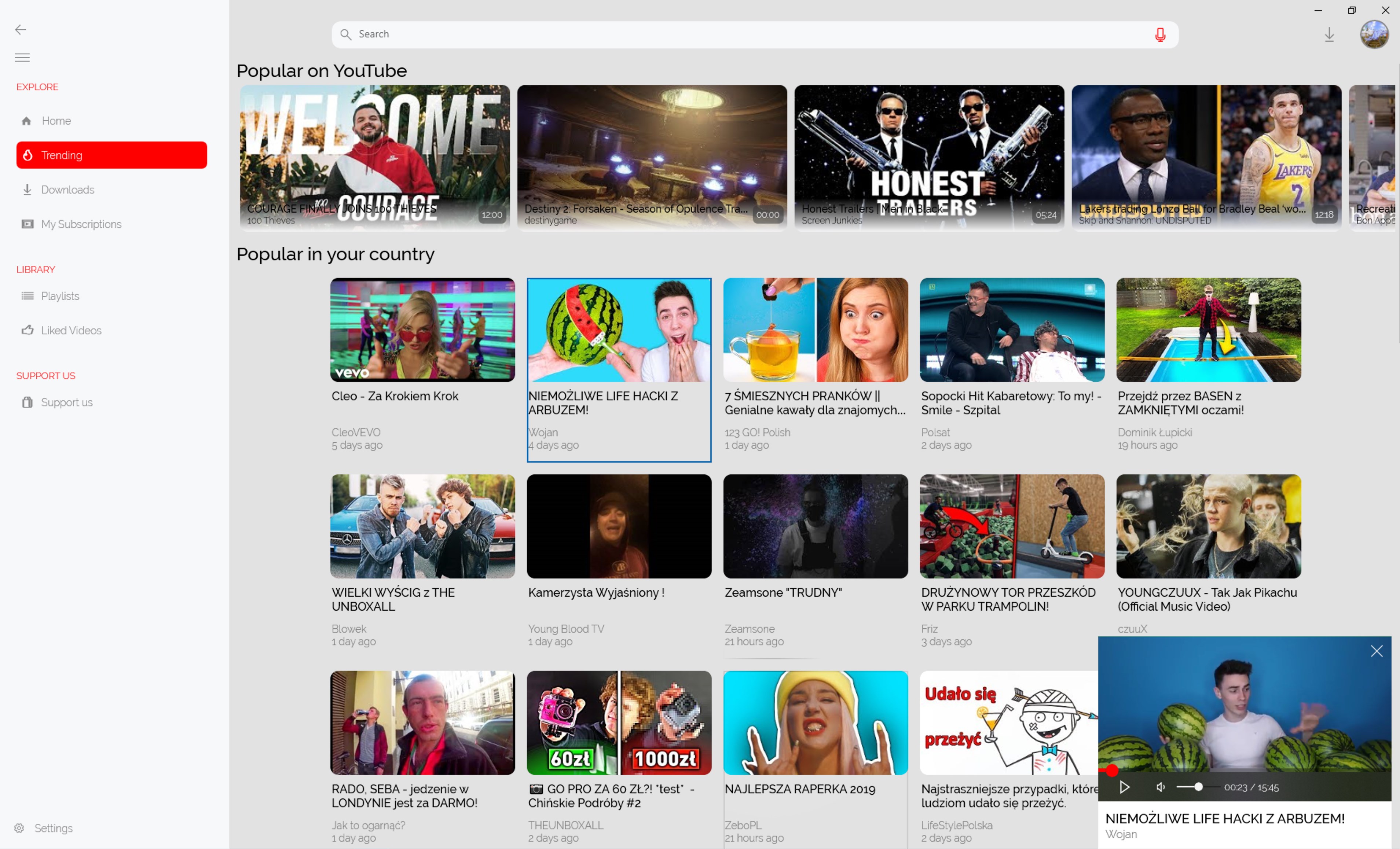This screenshot has width=1400, height=849.
Task: Open the Downloads sidebar item
Action: point(67,190)
